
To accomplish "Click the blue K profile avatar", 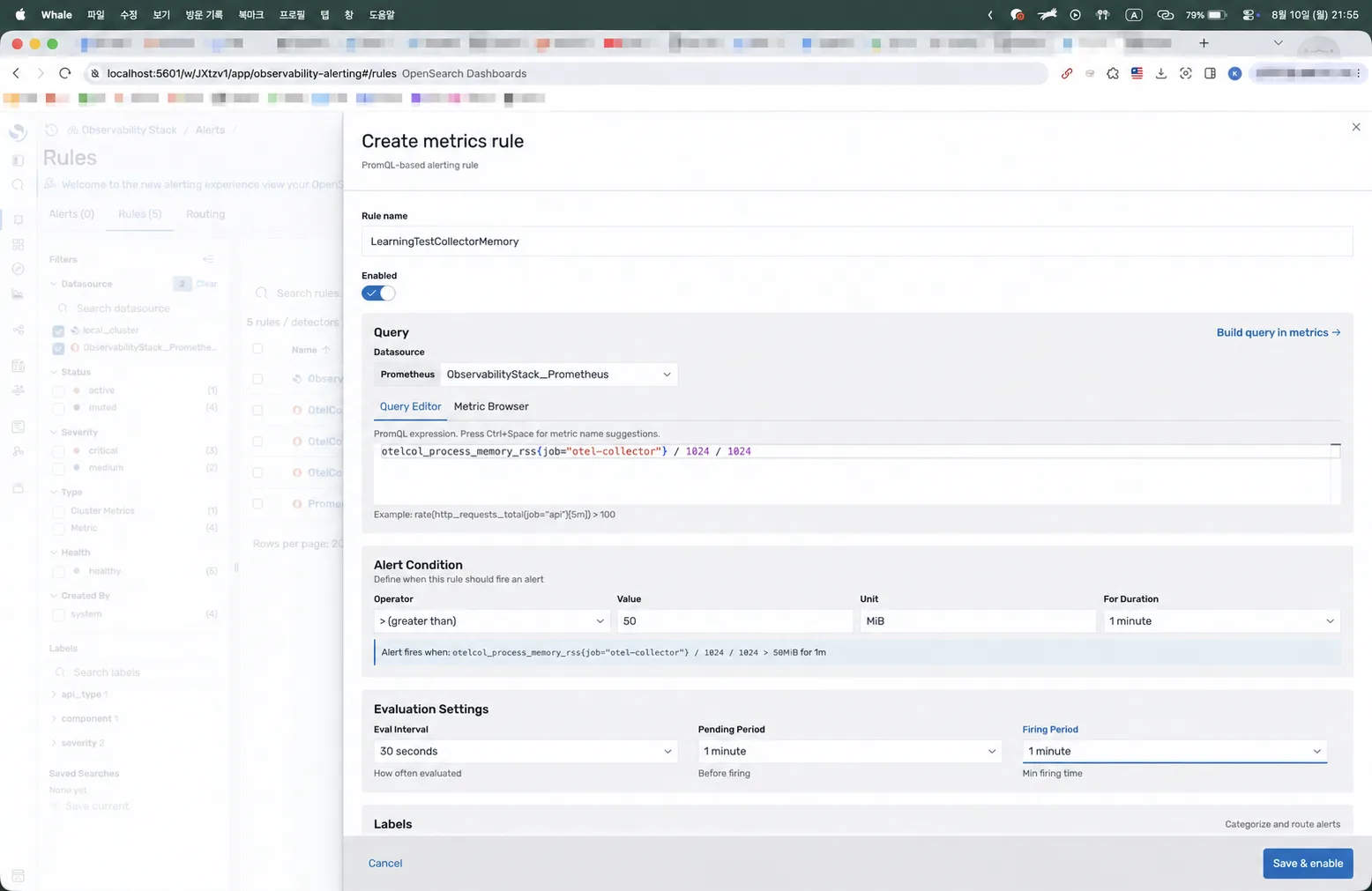I will (1234, 73).
